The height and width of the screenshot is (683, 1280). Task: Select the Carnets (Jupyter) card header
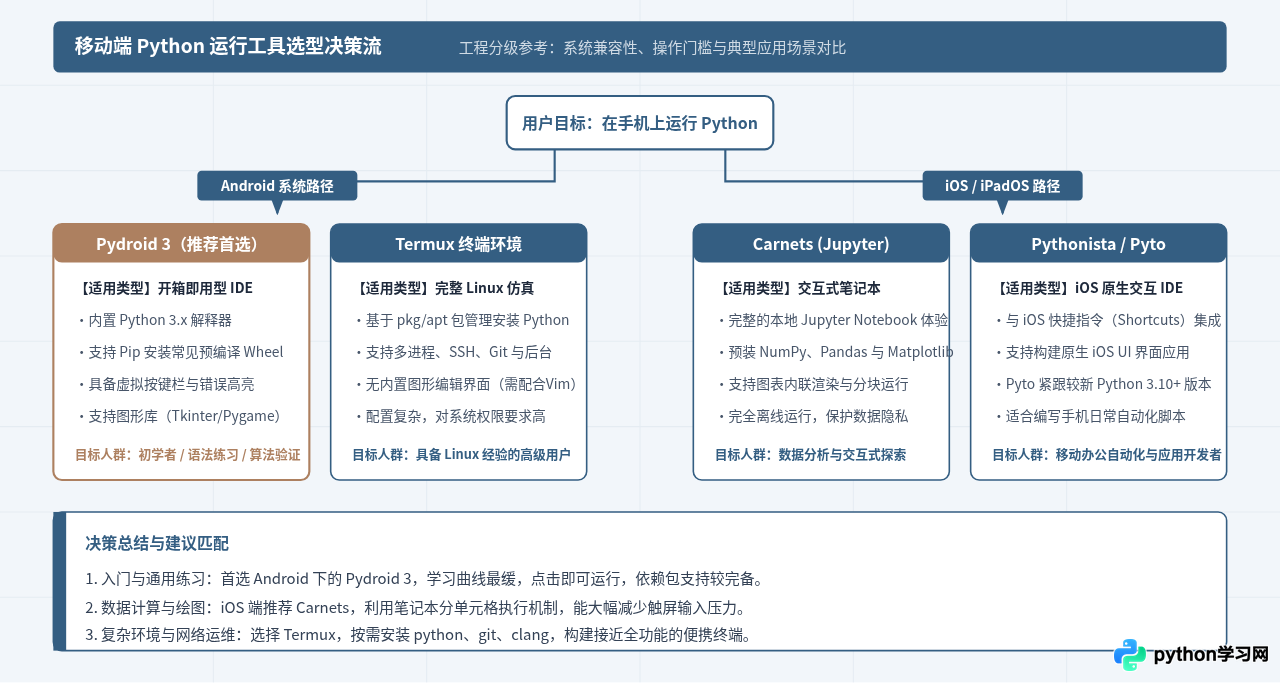point(821,243)
